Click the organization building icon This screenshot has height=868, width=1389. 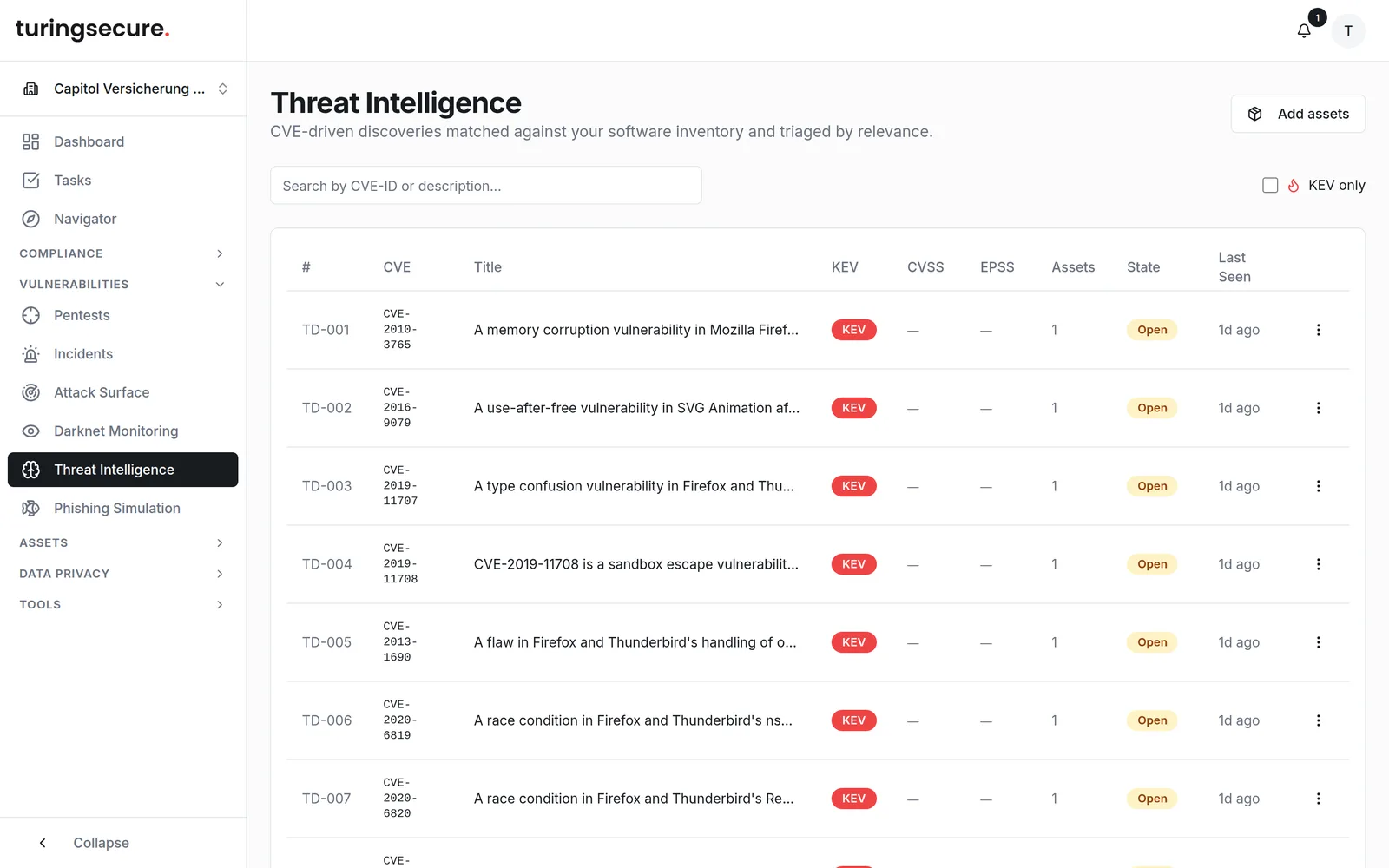point(31,89)
